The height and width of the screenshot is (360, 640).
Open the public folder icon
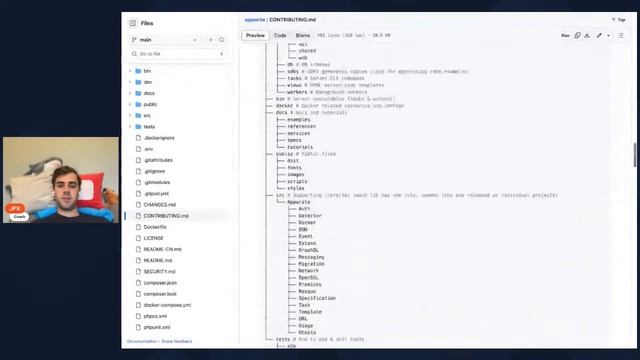[x=138, y=104]
